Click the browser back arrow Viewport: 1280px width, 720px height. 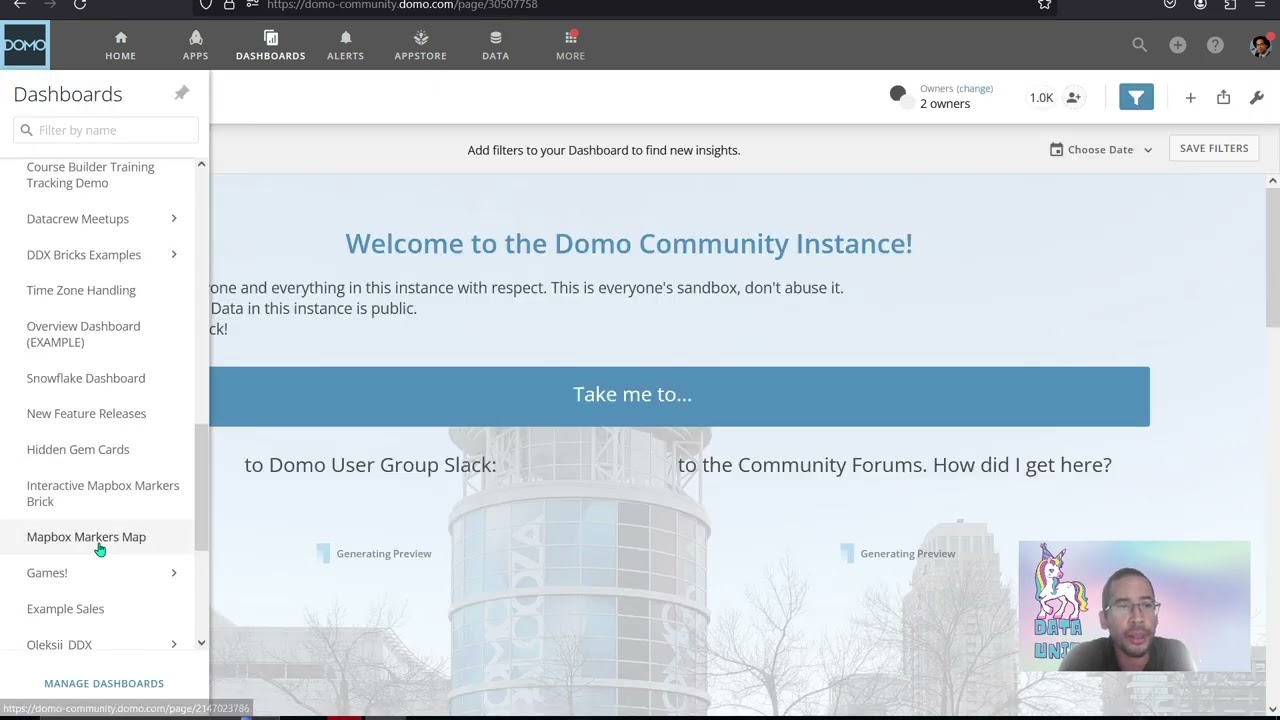point(19,4)
